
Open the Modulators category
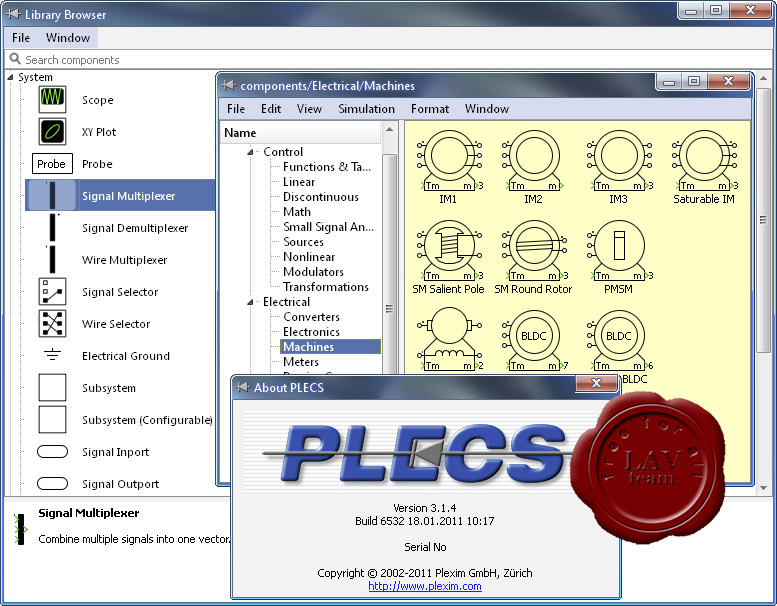click(313, 272)
